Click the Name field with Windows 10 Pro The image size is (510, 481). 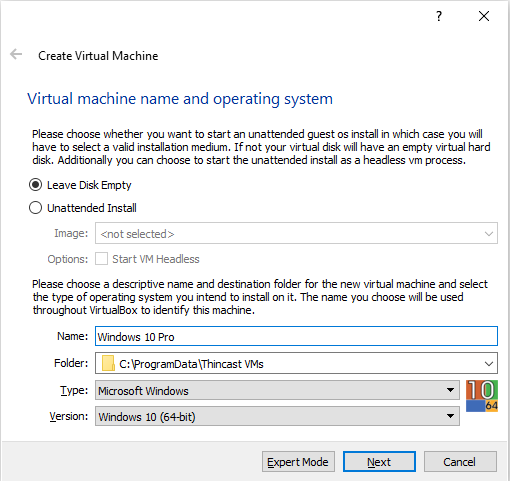296,336
